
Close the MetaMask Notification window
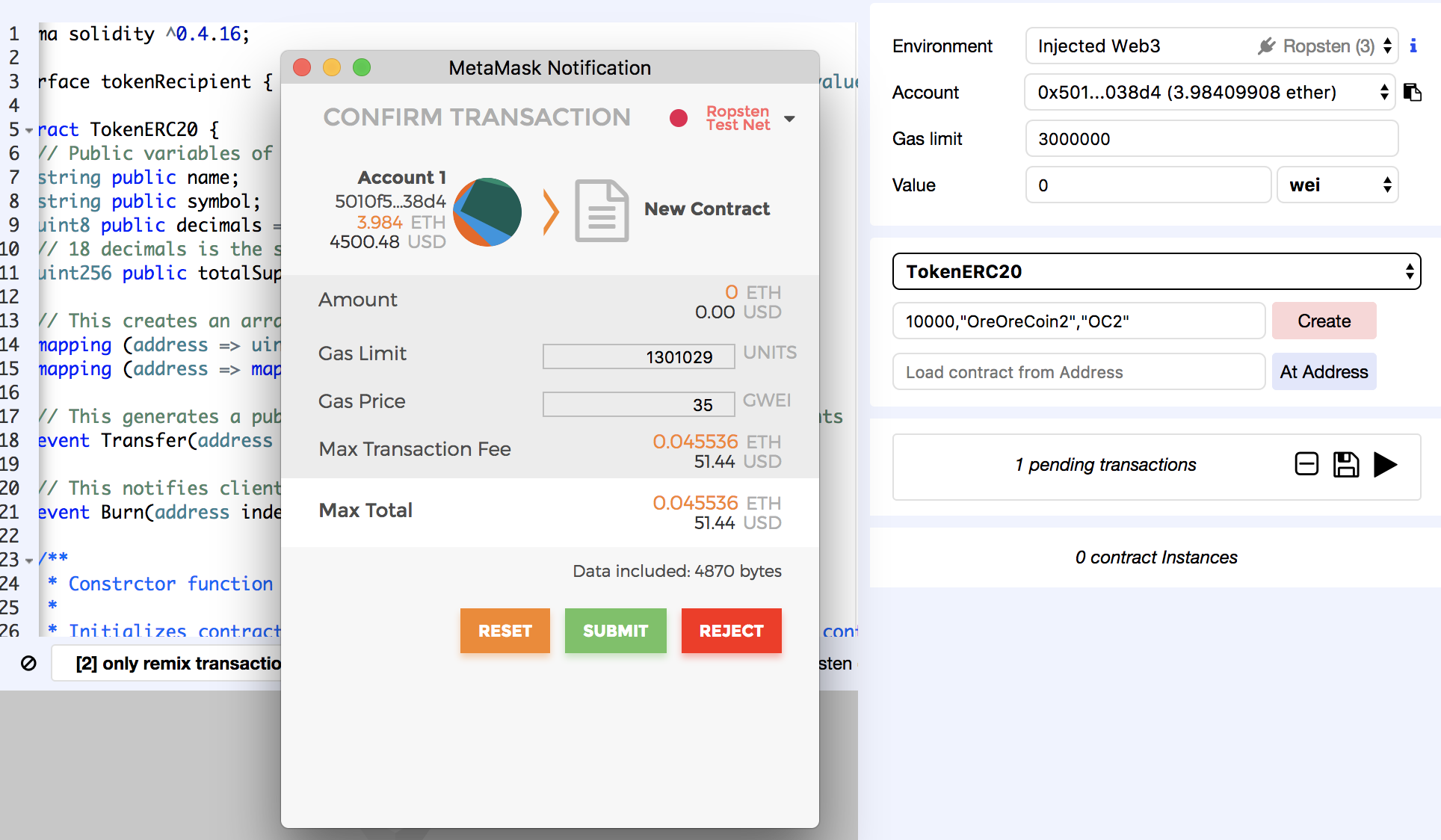(302, 67)
